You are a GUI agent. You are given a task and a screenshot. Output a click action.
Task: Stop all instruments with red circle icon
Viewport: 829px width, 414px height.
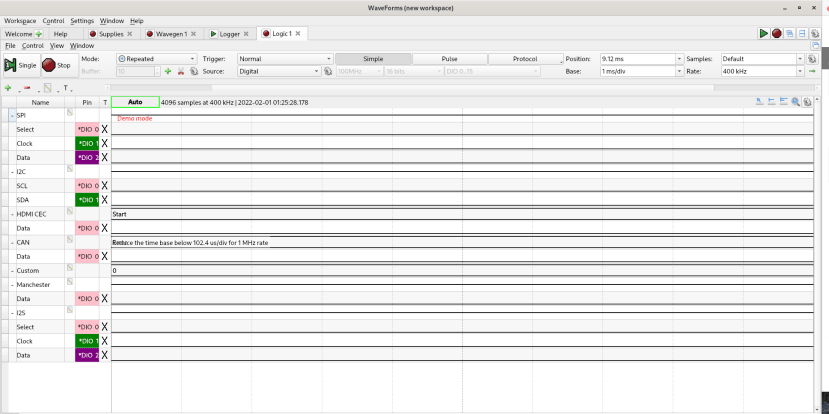tap(777, 33)
